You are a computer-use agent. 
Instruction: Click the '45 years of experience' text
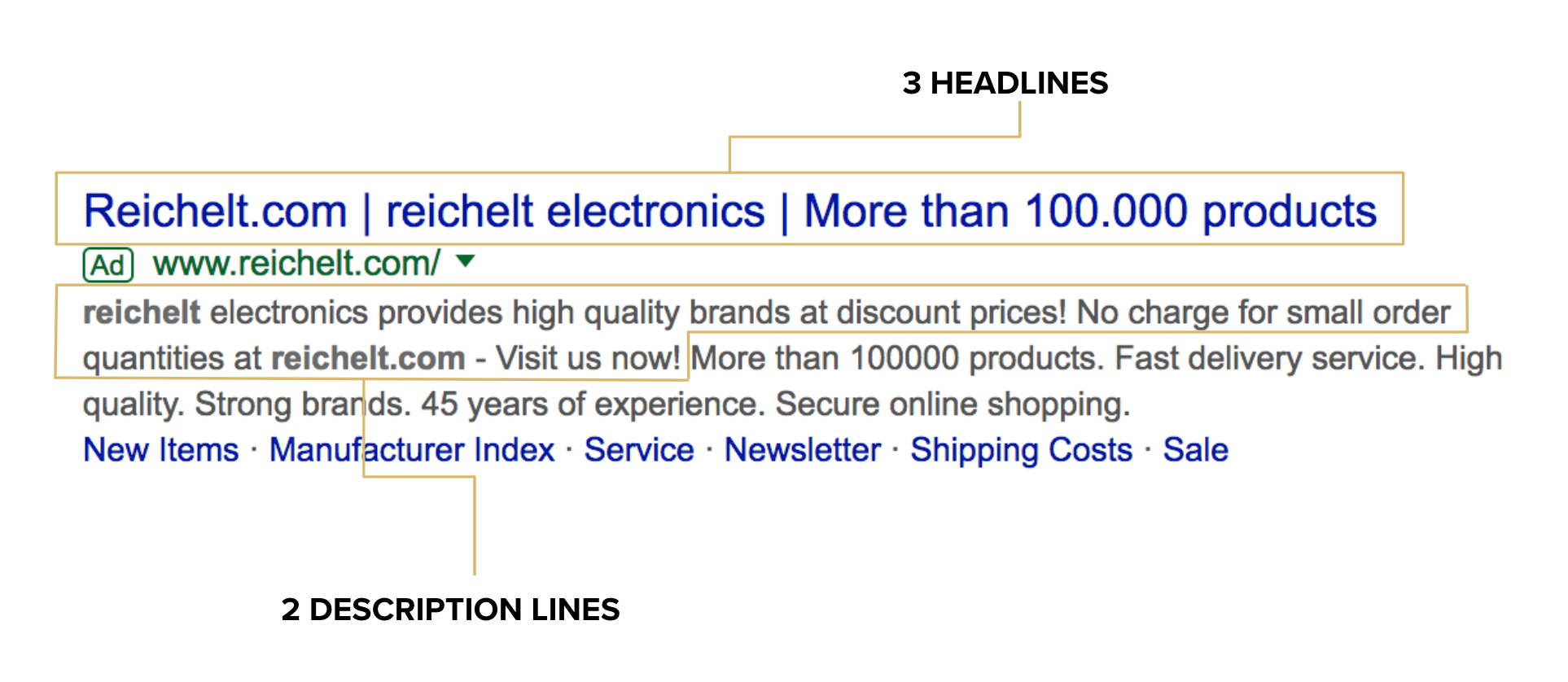point(593,404)
